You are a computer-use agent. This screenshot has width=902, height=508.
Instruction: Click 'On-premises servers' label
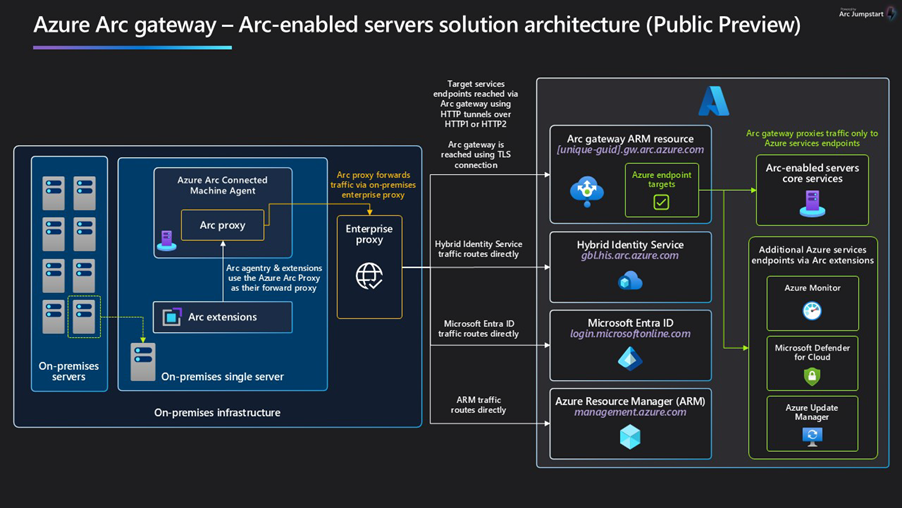coord(68,371)
